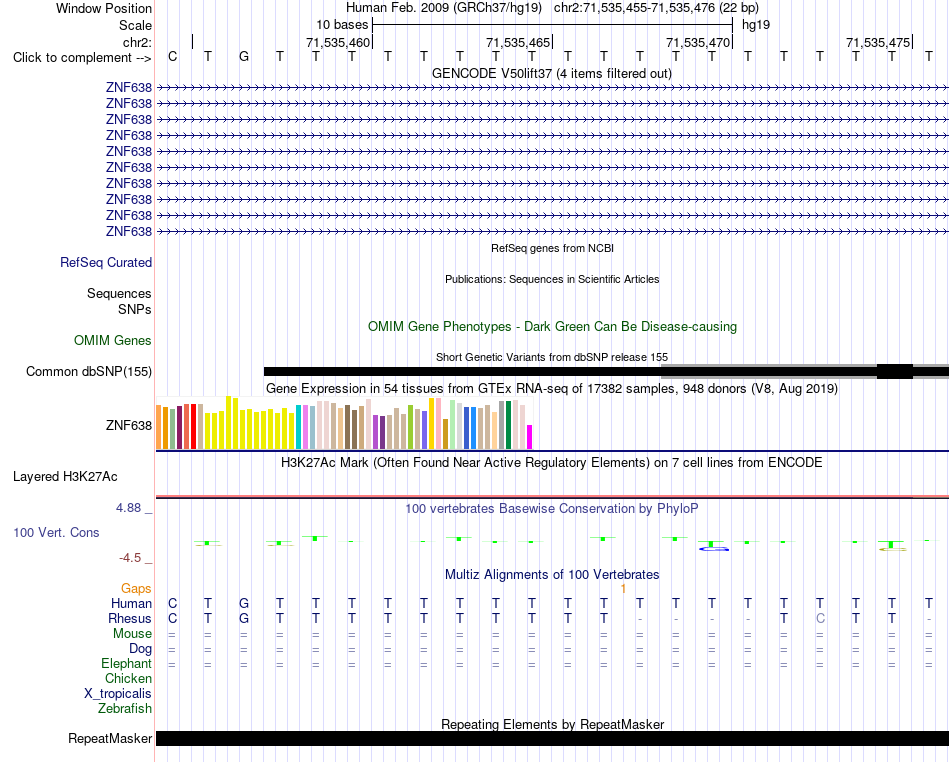Click the C base in the complement sequence row
Image resolution: width=950 pixels, height=762 pixels.
click(173, 57)
